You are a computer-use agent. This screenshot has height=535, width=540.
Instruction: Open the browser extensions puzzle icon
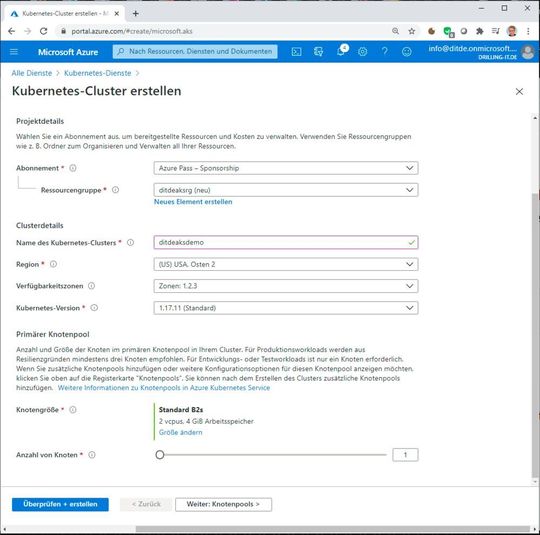pos(479,31)
